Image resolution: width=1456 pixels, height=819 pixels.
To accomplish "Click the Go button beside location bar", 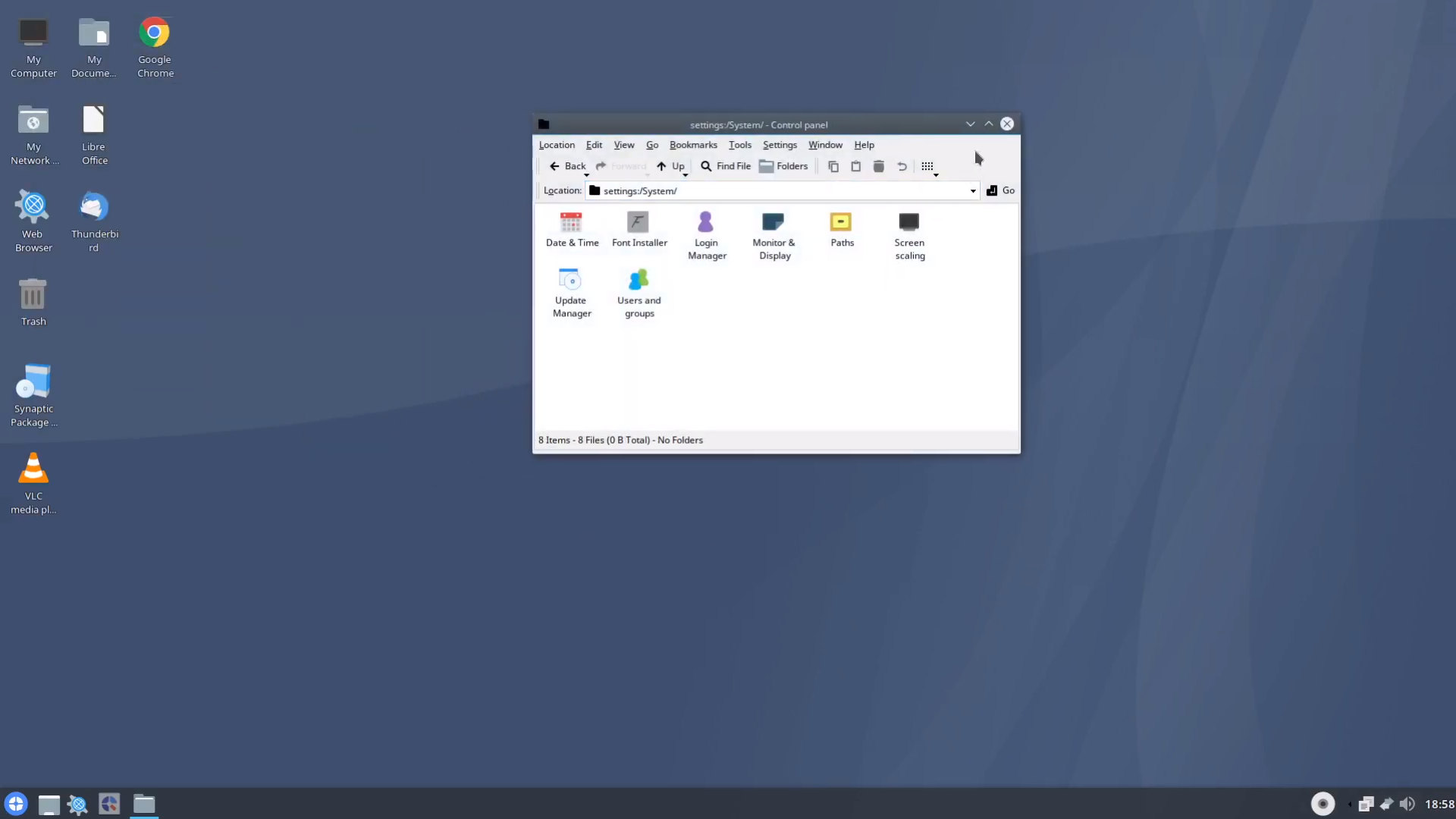I will pos(1000,190).
